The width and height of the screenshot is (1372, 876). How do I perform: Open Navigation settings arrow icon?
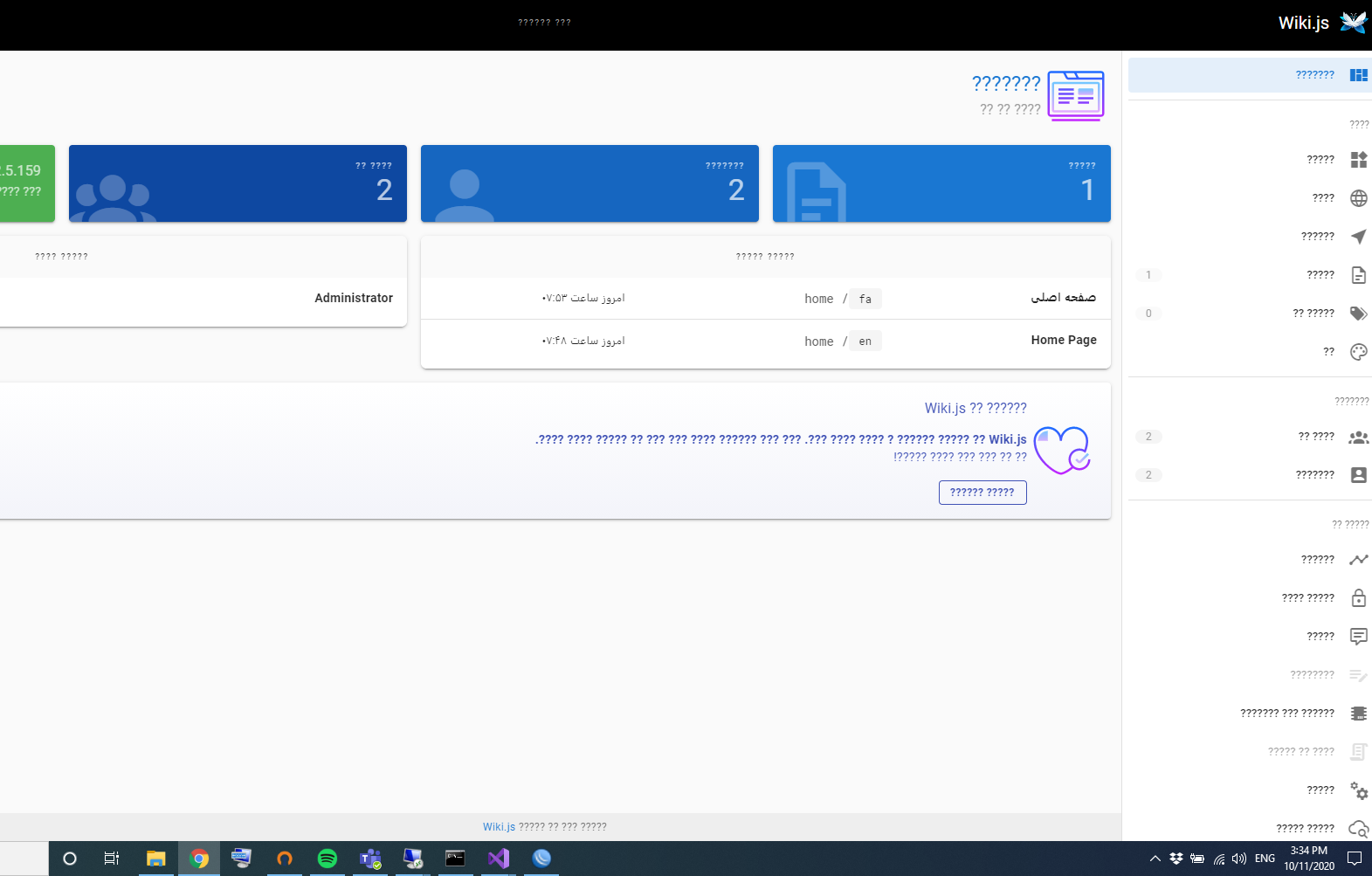pyautogui.click(x=1359, y=237)
